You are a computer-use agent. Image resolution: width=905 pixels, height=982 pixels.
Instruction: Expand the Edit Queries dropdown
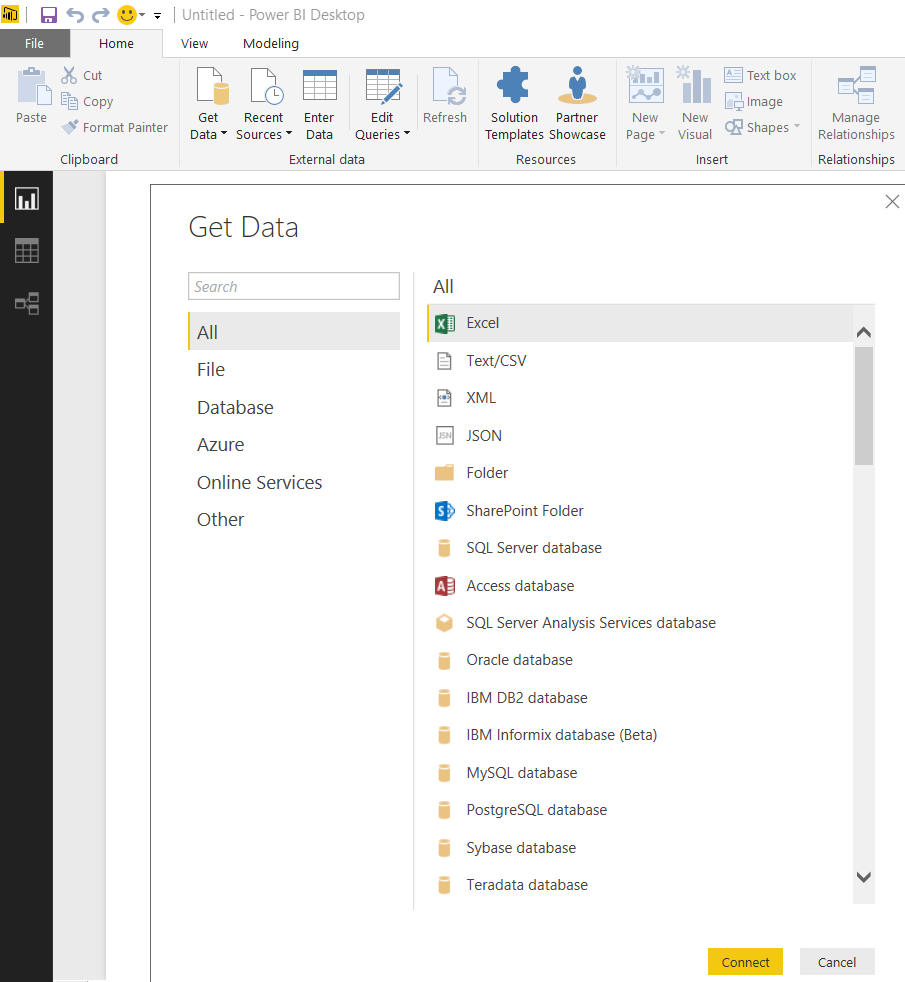click(407, 135)
